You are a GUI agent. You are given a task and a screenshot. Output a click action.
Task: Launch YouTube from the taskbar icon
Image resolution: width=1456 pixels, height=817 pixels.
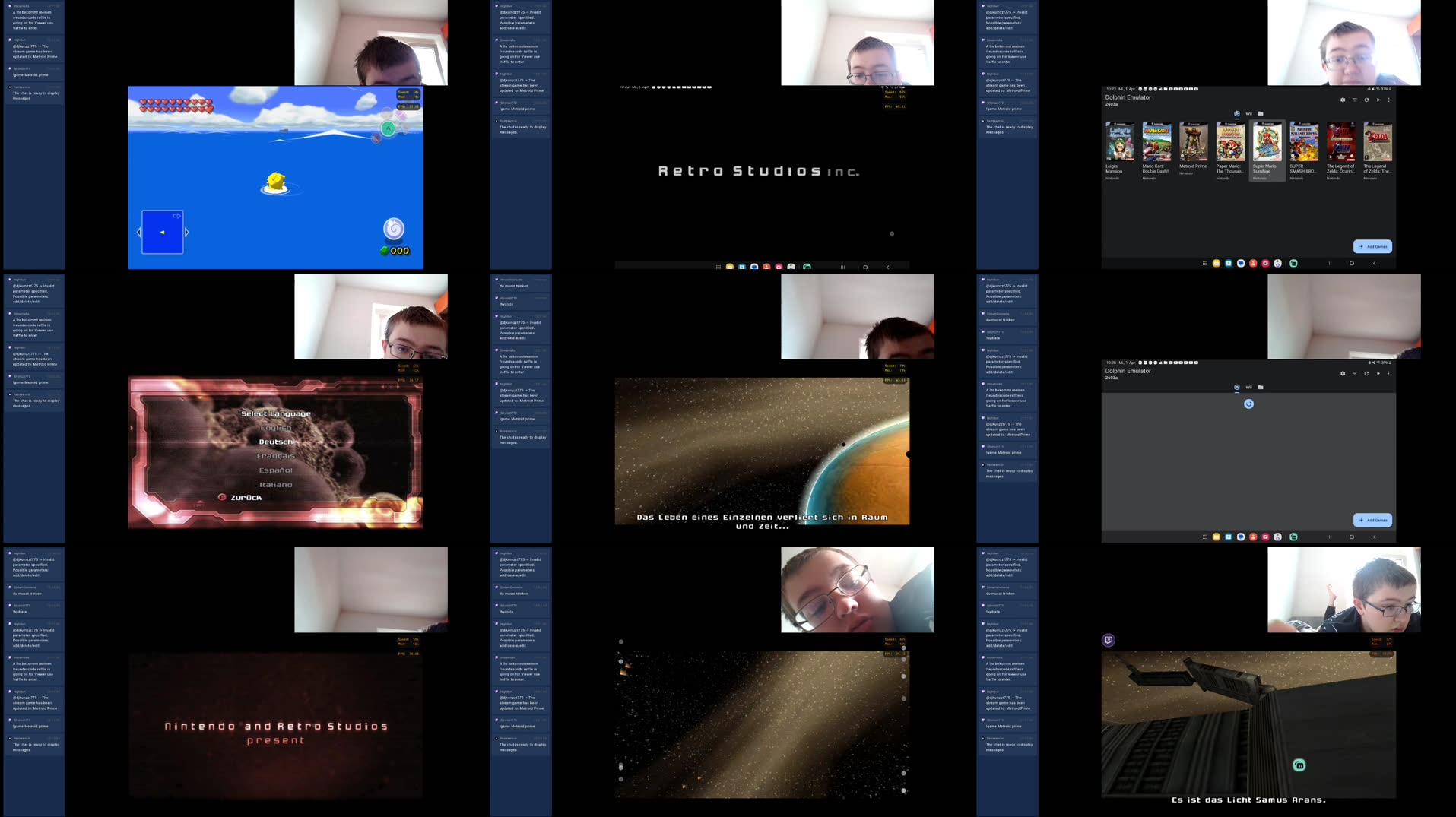(x=1265, y=264)
